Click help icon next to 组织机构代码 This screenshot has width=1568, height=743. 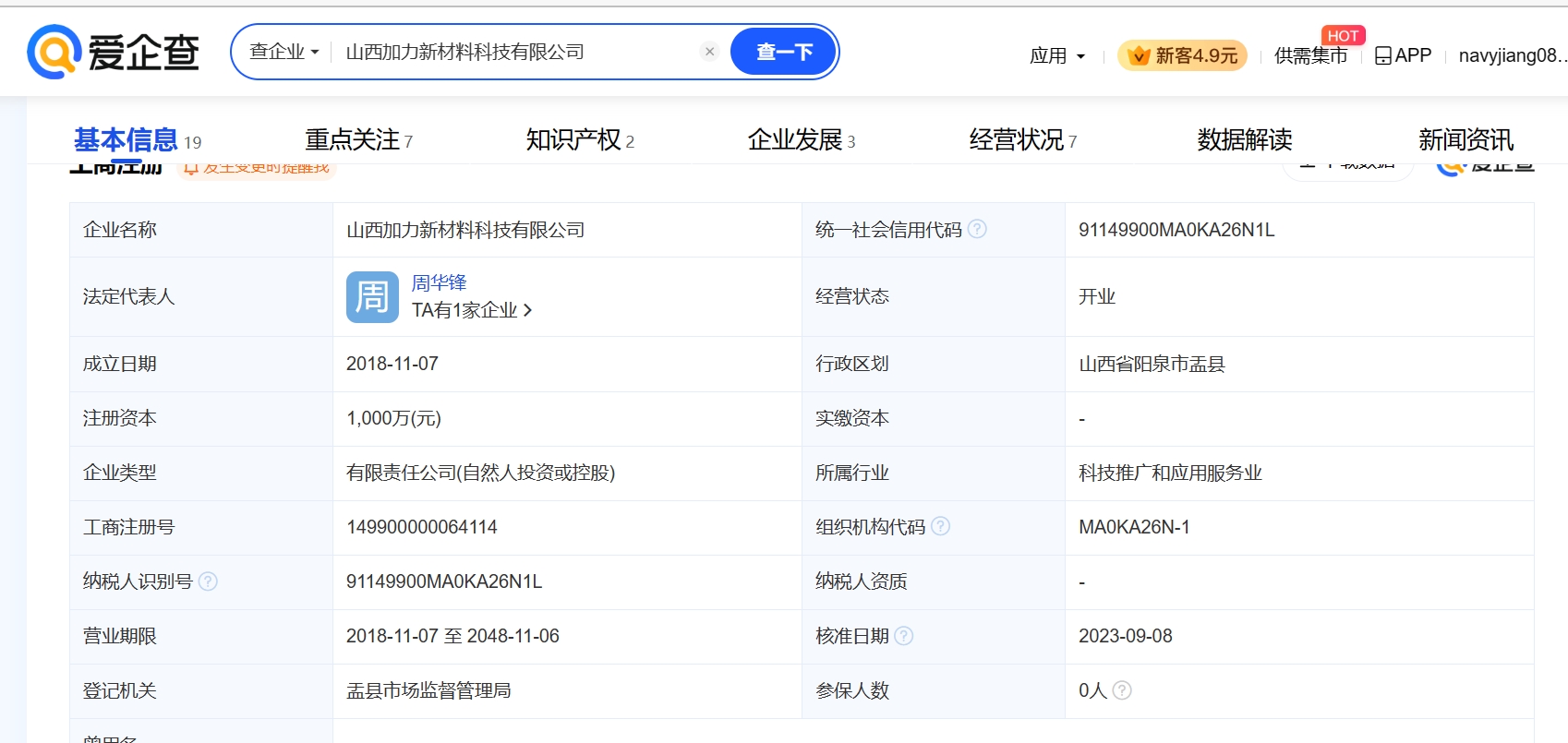pos(940,526)
